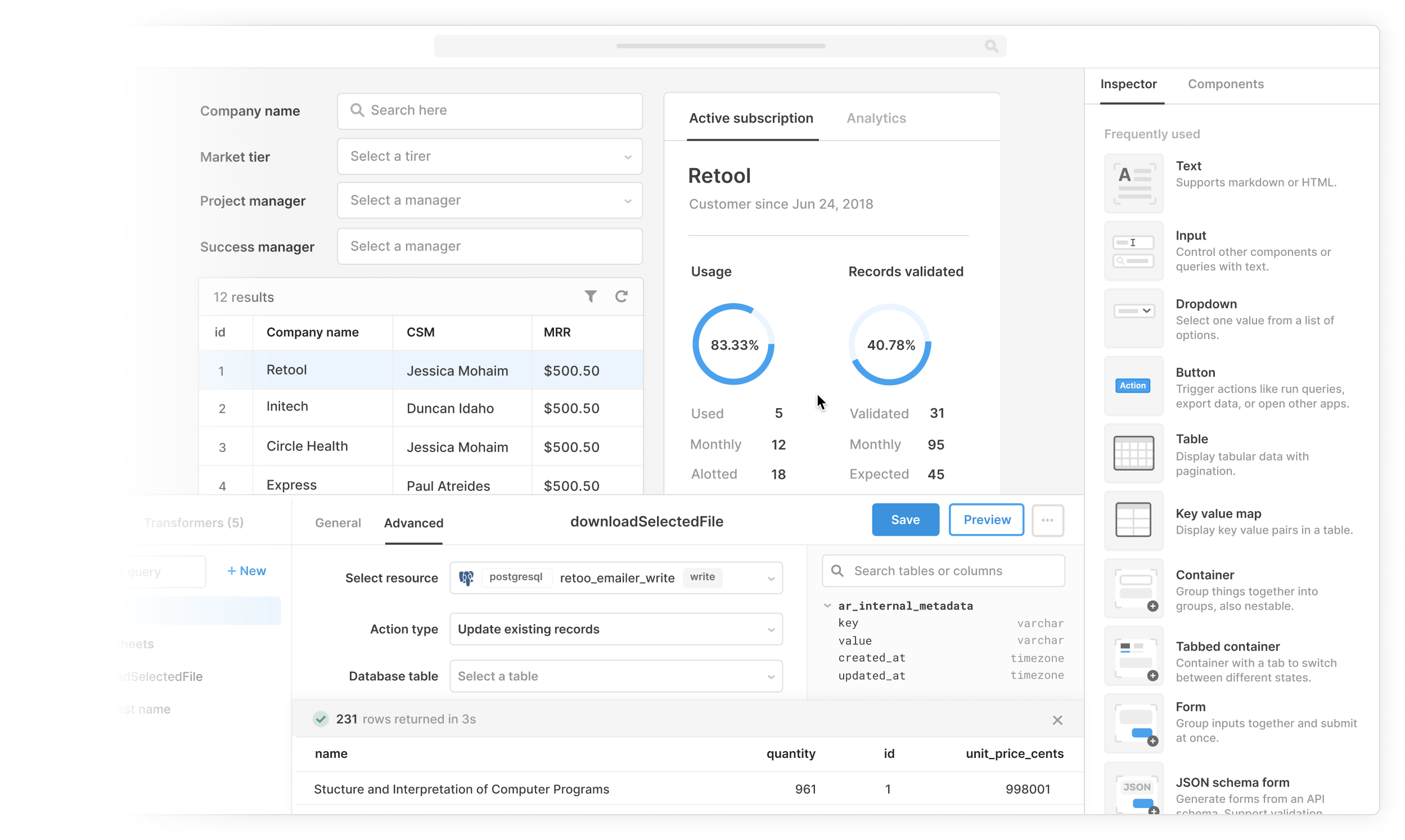The height and width of the screenshot is (840, 1405).
Task: Click the dismiss icon on query result banner
Action: click(1057, 720)
